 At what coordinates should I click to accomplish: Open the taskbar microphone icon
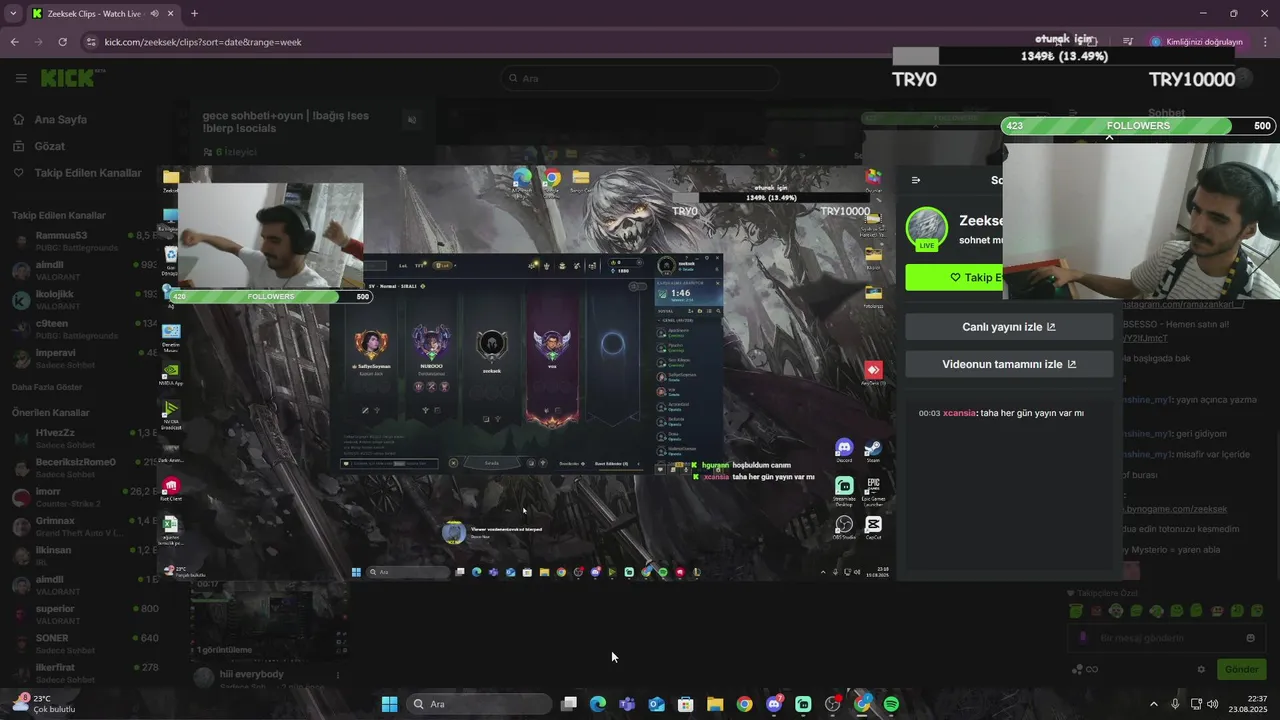click(x=1175, y=704)
